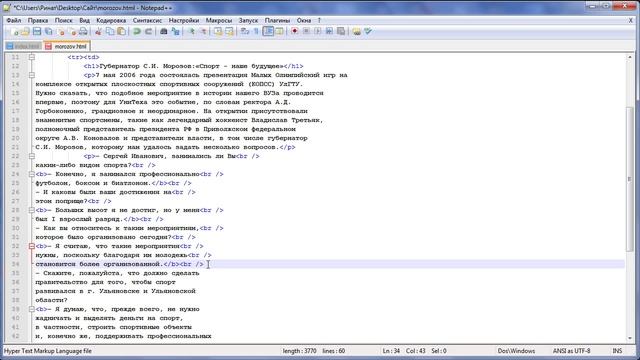Image resolution: width=640 pixels, height=360 pixels.
Task: Open the Окна menu
Action: tap(304, 20)
